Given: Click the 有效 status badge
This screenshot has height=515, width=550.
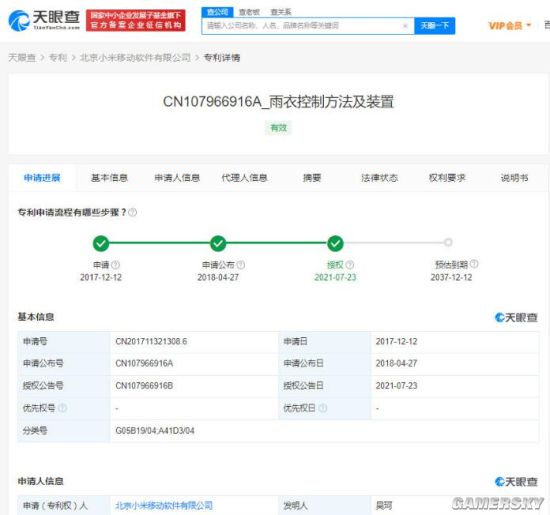Looking at the screenshot, I should (x=279, y=128).
